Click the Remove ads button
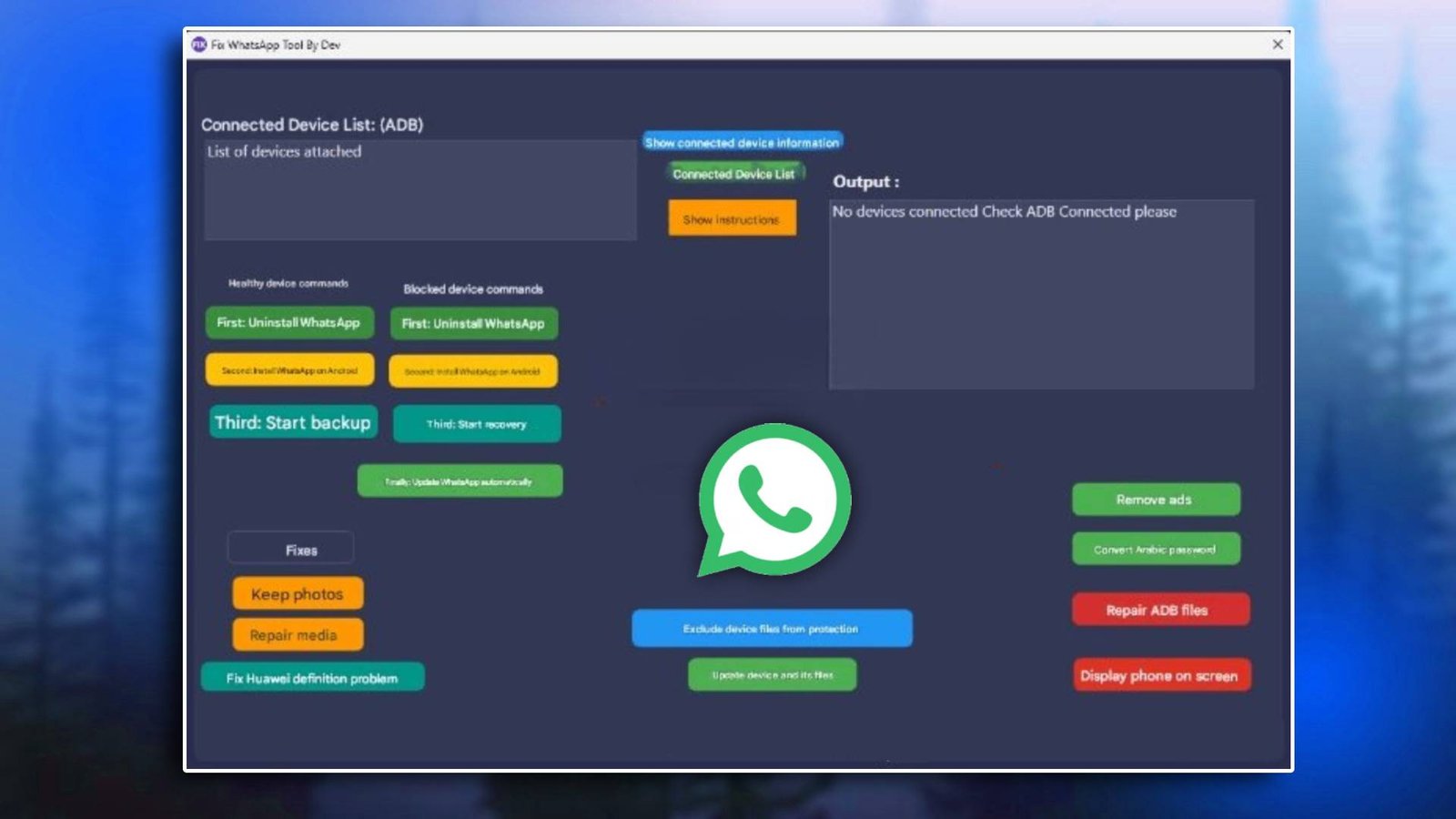1456x819 pixels. click(x=1156, y=499)
